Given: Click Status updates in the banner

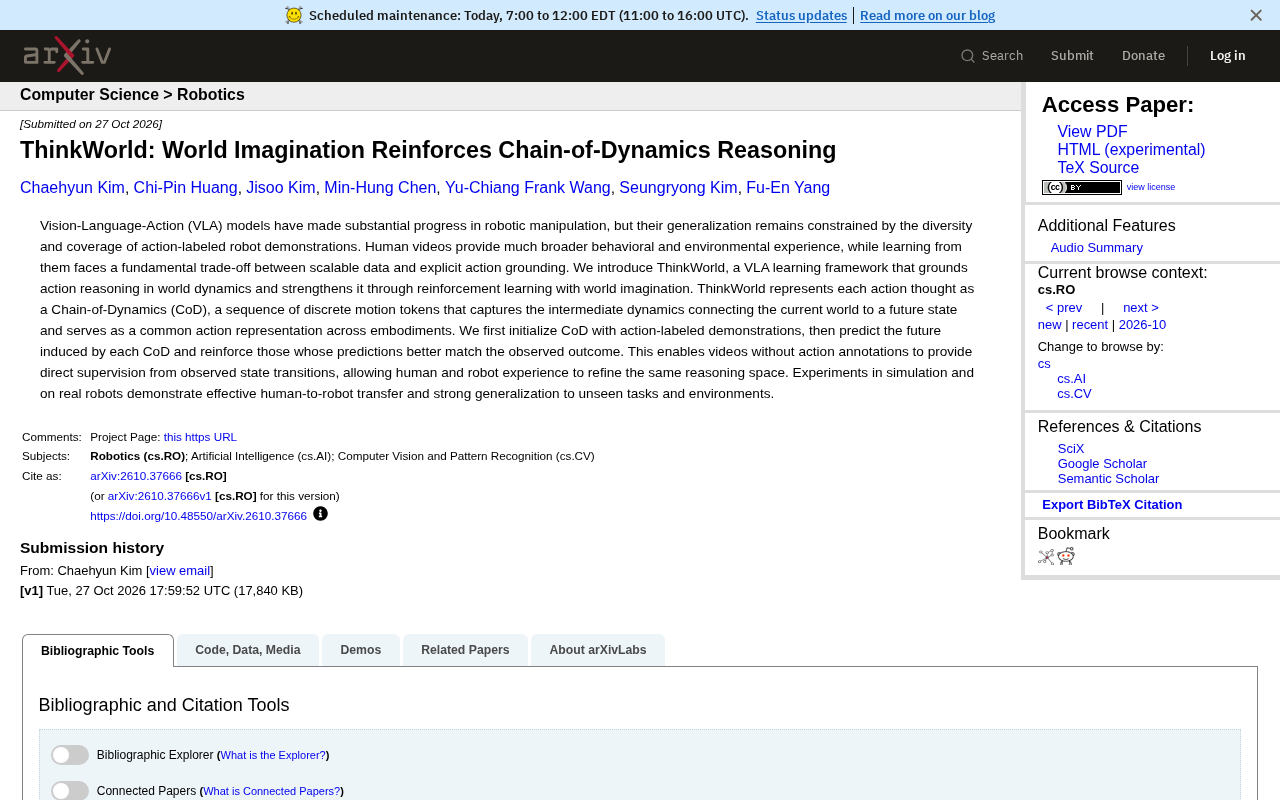Looking at the screenshot, I should pyautogui.click(x=801, y=15).
